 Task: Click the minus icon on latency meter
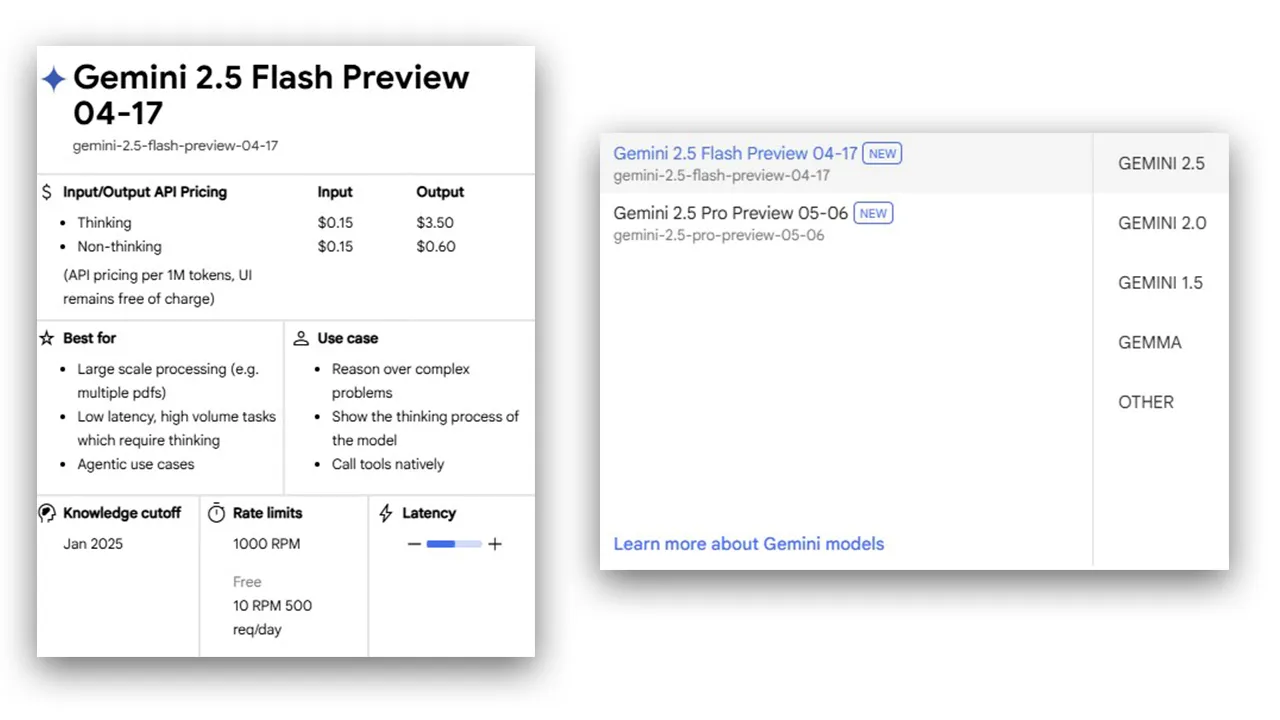pyautogui.click(x=415, y=544)
